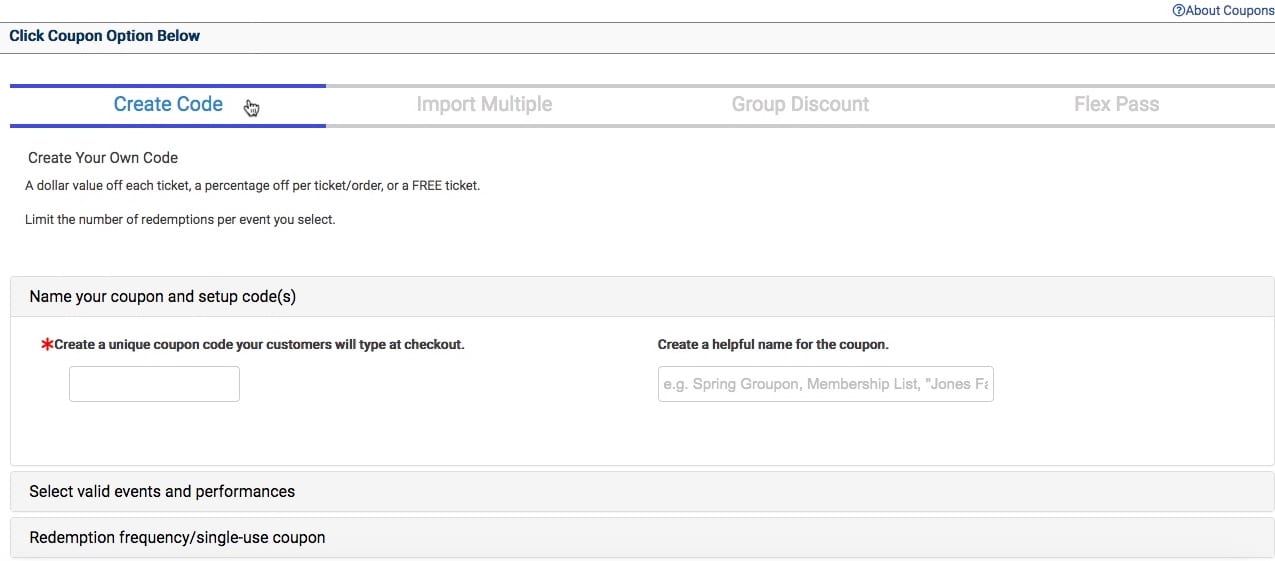Click the Create a helpful name label
The height and width of the screenshot is (561, 1275).
(773, 344)
